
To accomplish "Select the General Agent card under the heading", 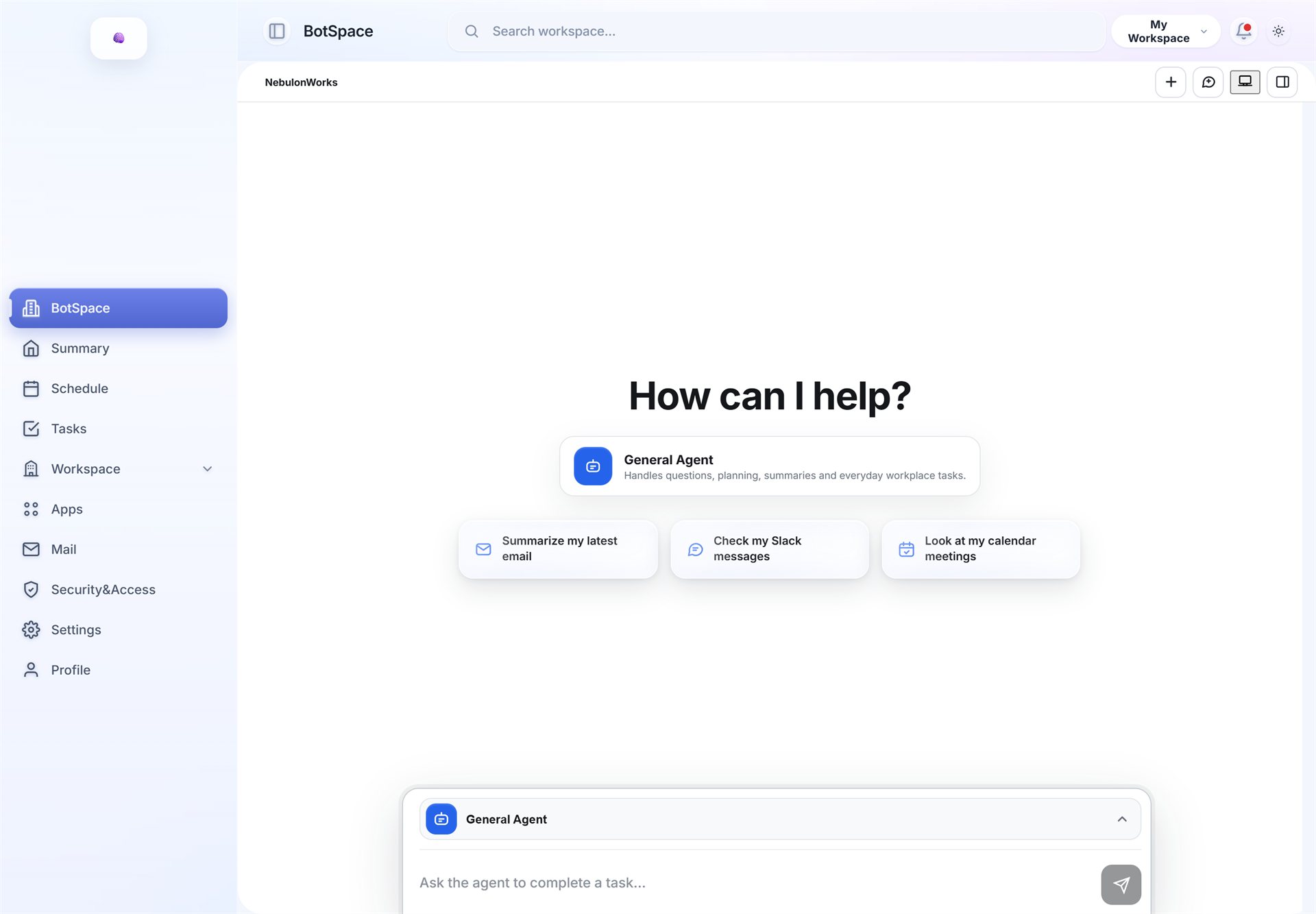I will pos(770,466).
